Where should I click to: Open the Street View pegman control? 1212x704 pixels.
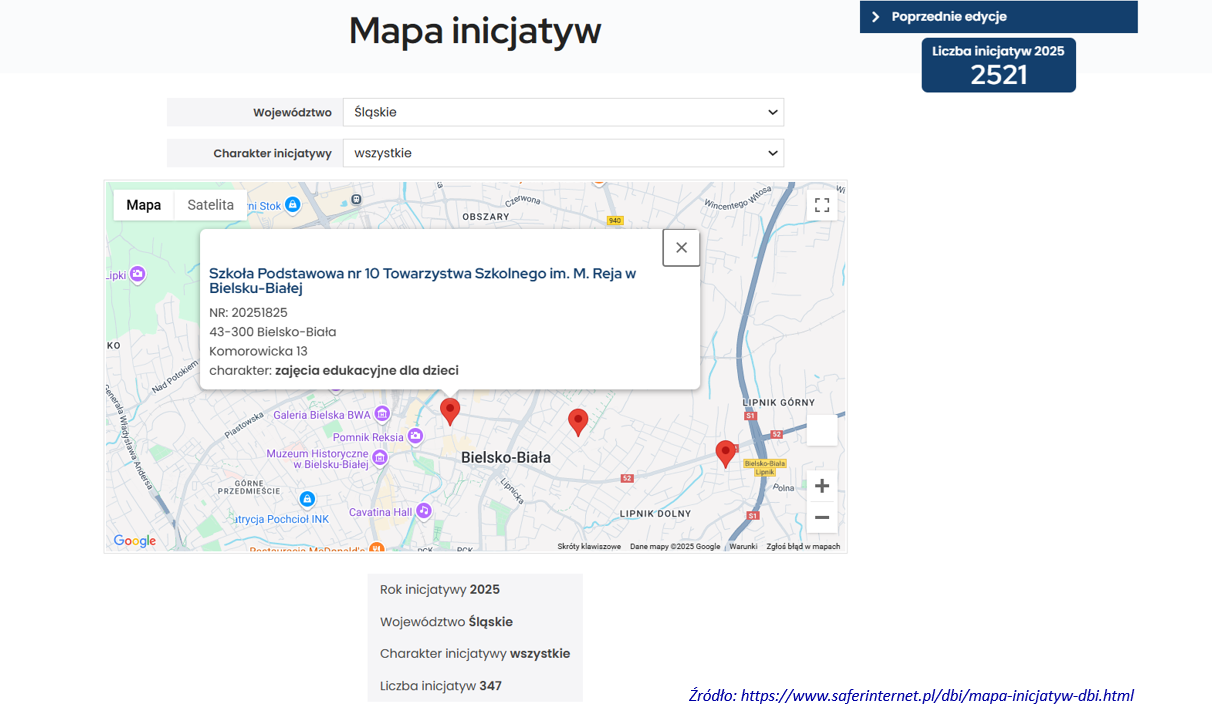click(822, 430)
